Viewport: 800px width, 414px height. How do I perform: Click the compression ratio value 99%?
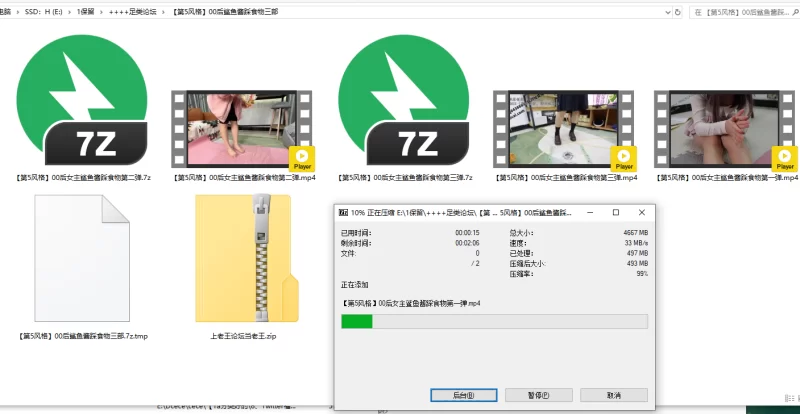(642, 274)
